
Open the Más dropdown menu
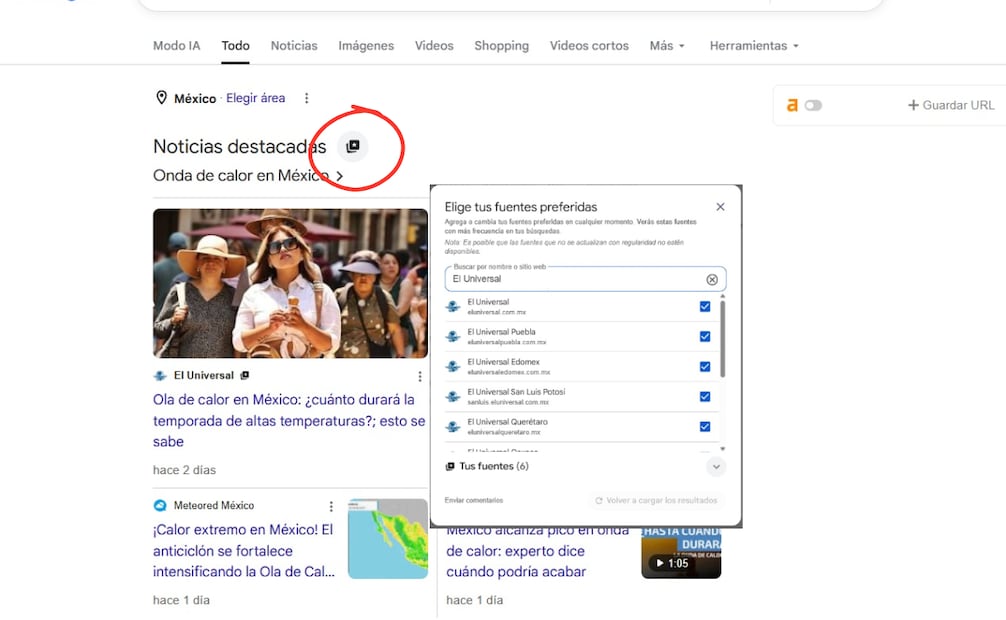click(667, 46)
